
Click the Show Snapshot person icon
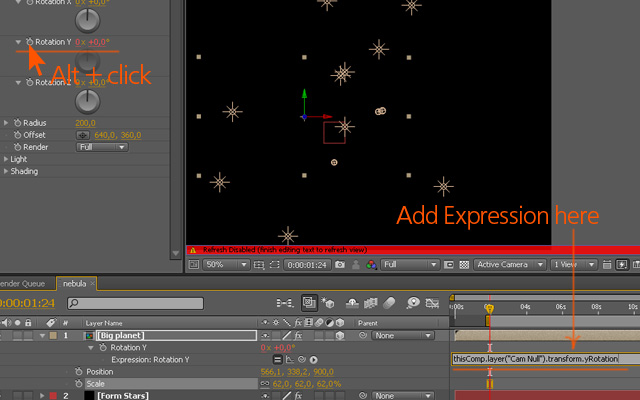pos(356,265)
